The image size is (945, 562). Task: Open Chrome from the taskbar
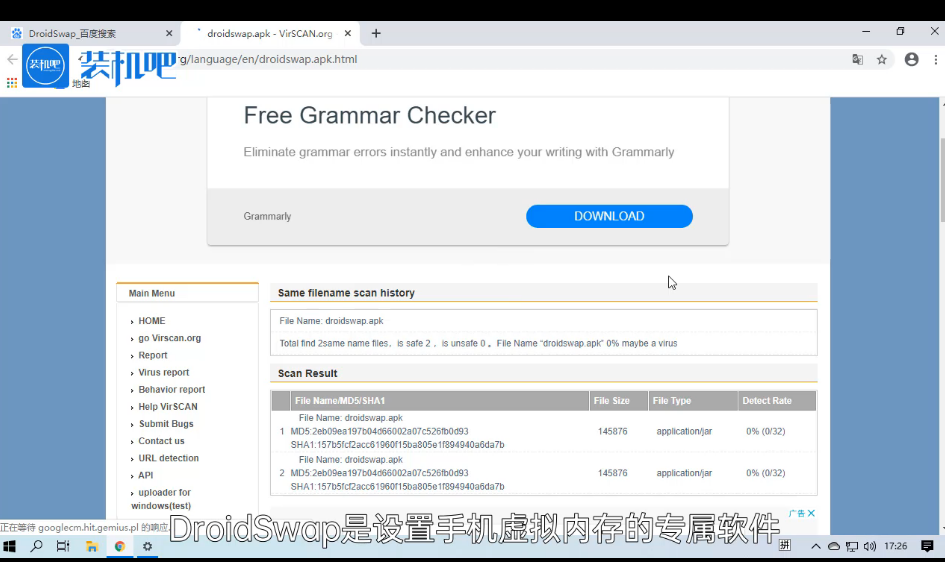[x=119, y=546]
